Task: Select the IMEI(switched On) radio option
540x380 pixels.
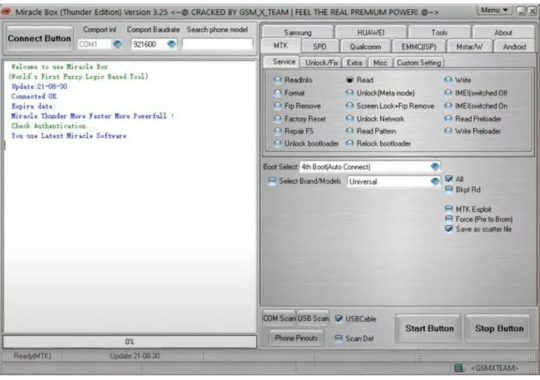Action: pos(476,106)
